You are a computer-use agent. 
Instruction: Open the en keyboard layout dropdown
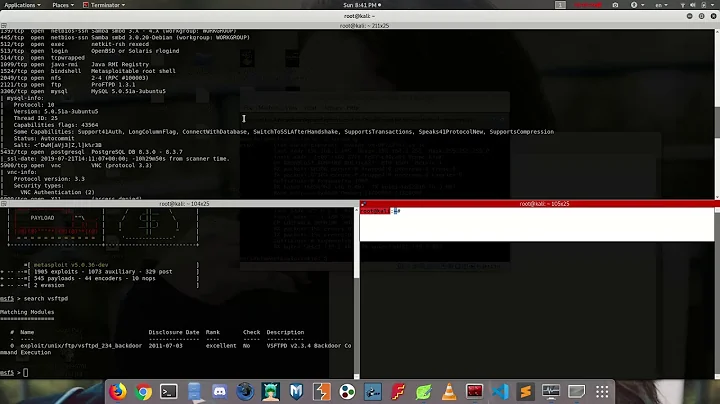click(661, 5)
